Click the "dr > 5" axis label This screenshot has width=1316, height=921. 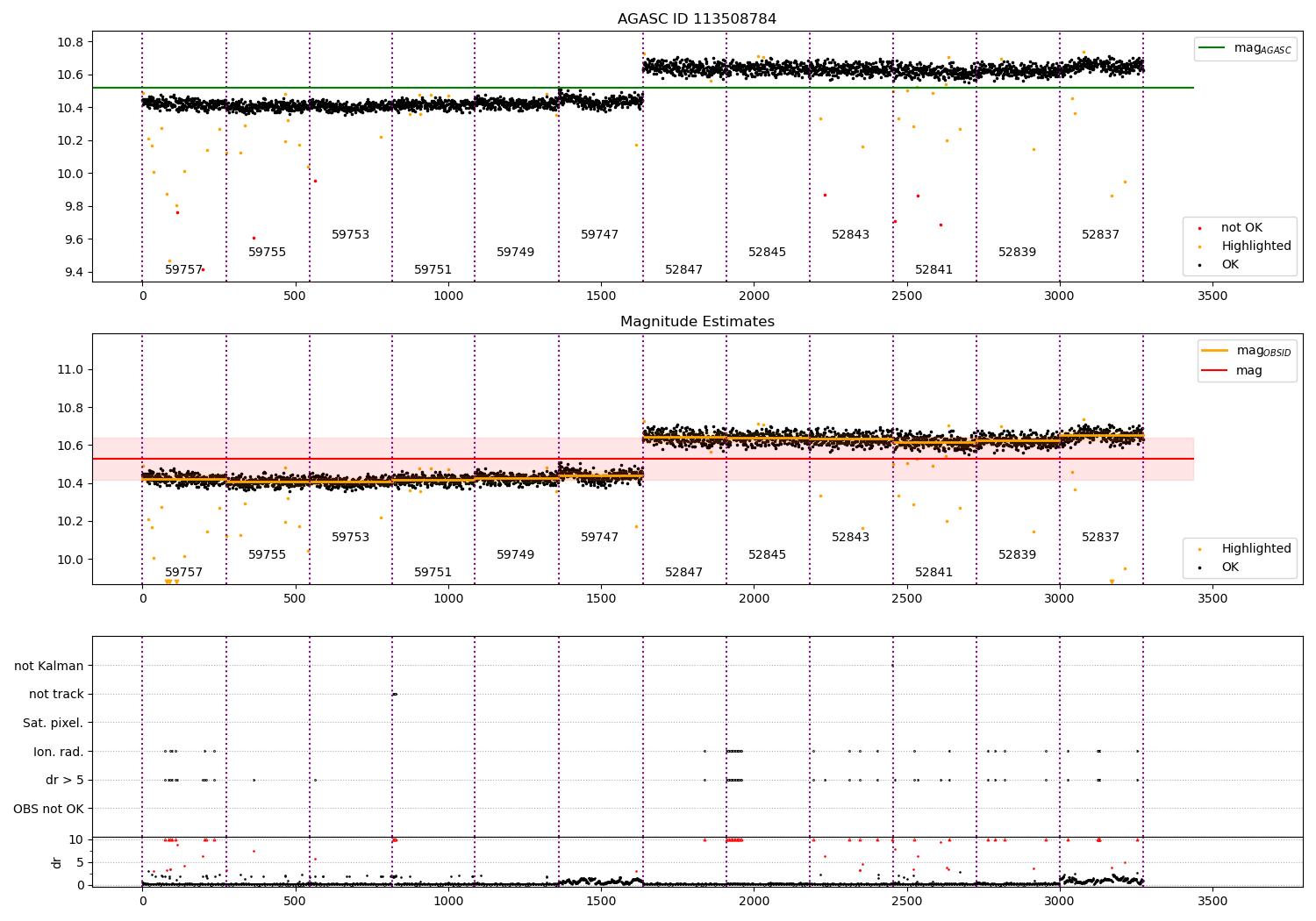click(x=65, y=780)
